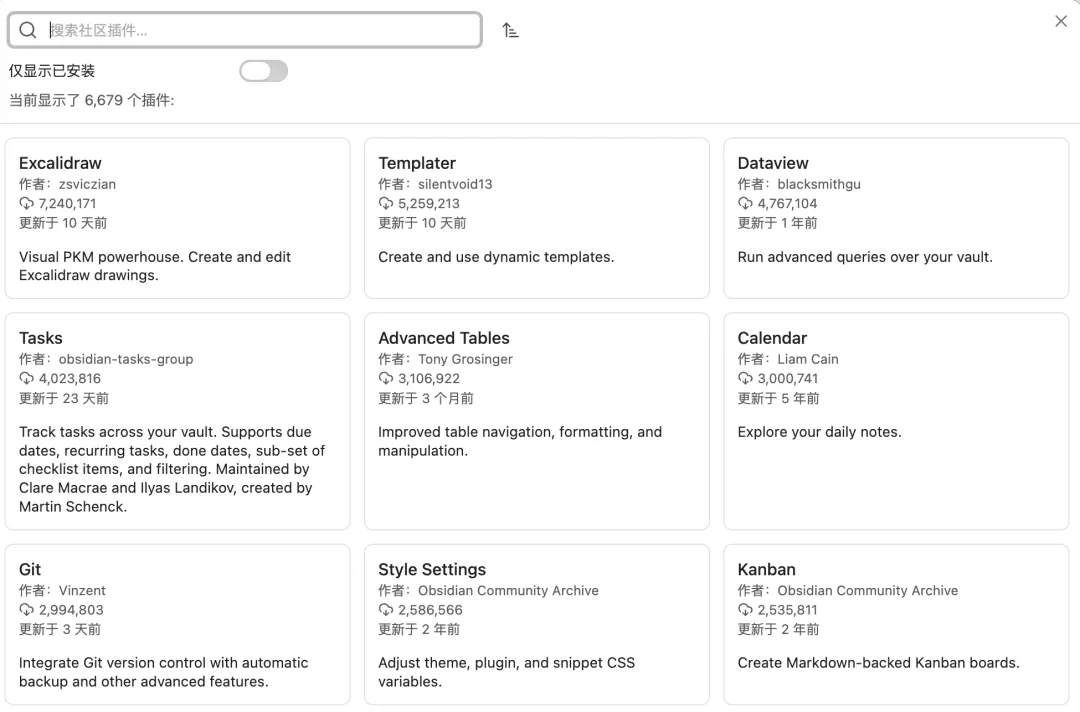Click download icon beside 2,994,803

(x=26, y=609)
